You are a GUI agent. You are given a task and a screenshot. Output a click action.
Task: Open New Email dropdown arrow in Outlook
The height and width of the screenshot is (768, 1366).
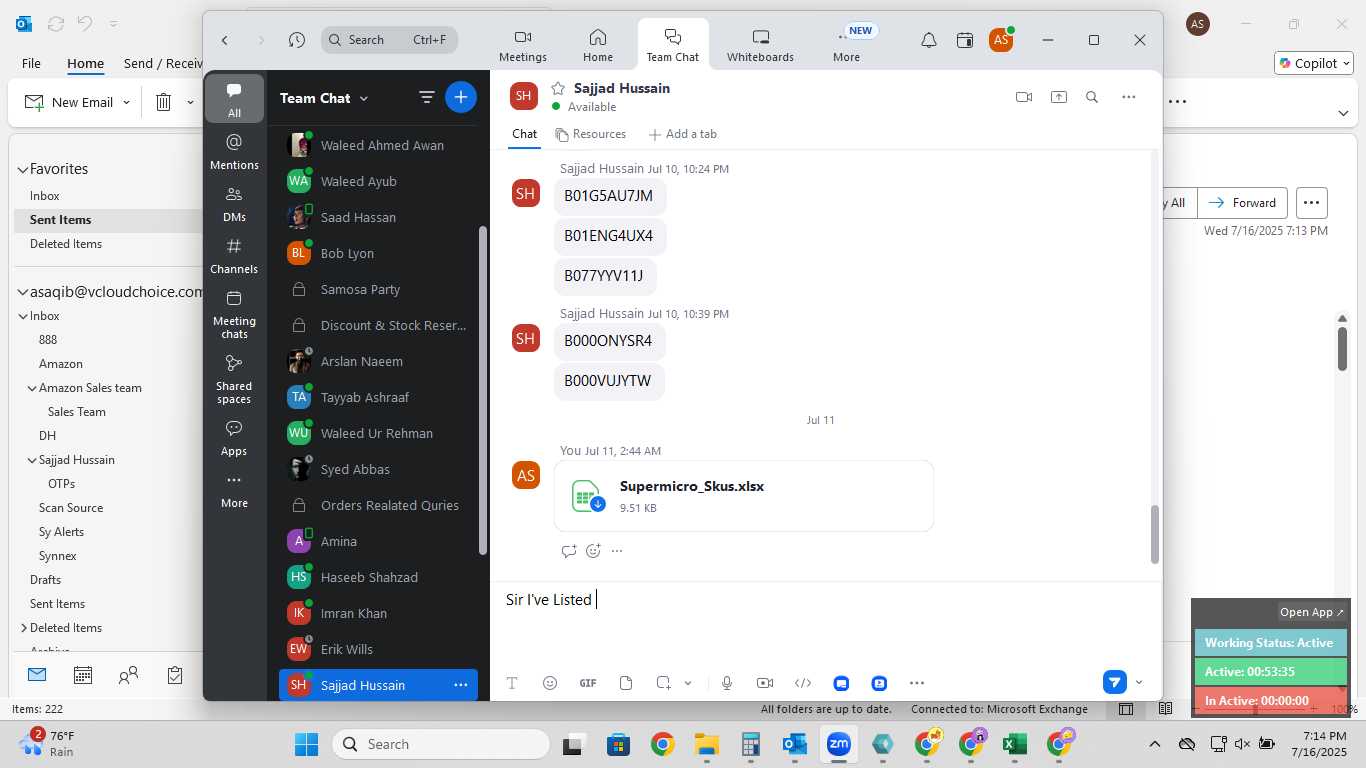(126, 102)
